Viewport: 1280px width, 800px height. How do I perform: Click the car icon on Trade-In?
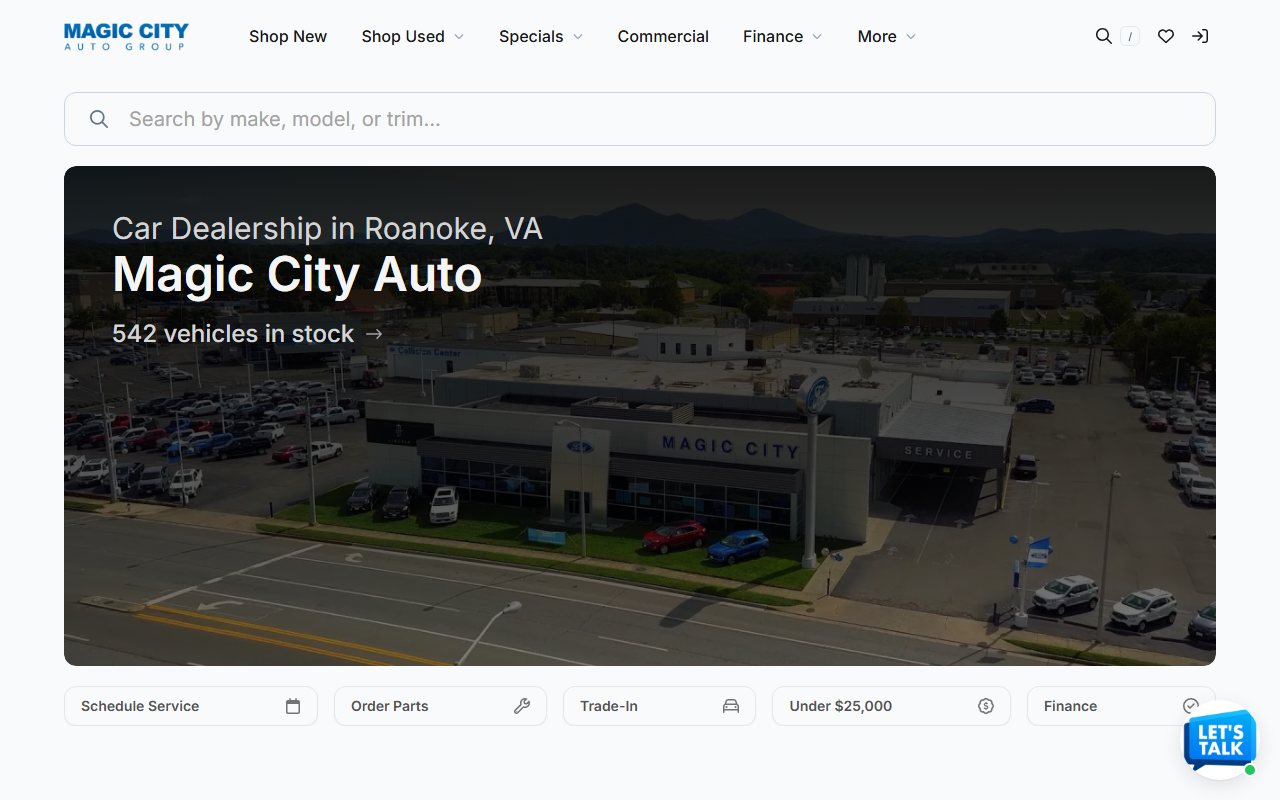(731, 706)
